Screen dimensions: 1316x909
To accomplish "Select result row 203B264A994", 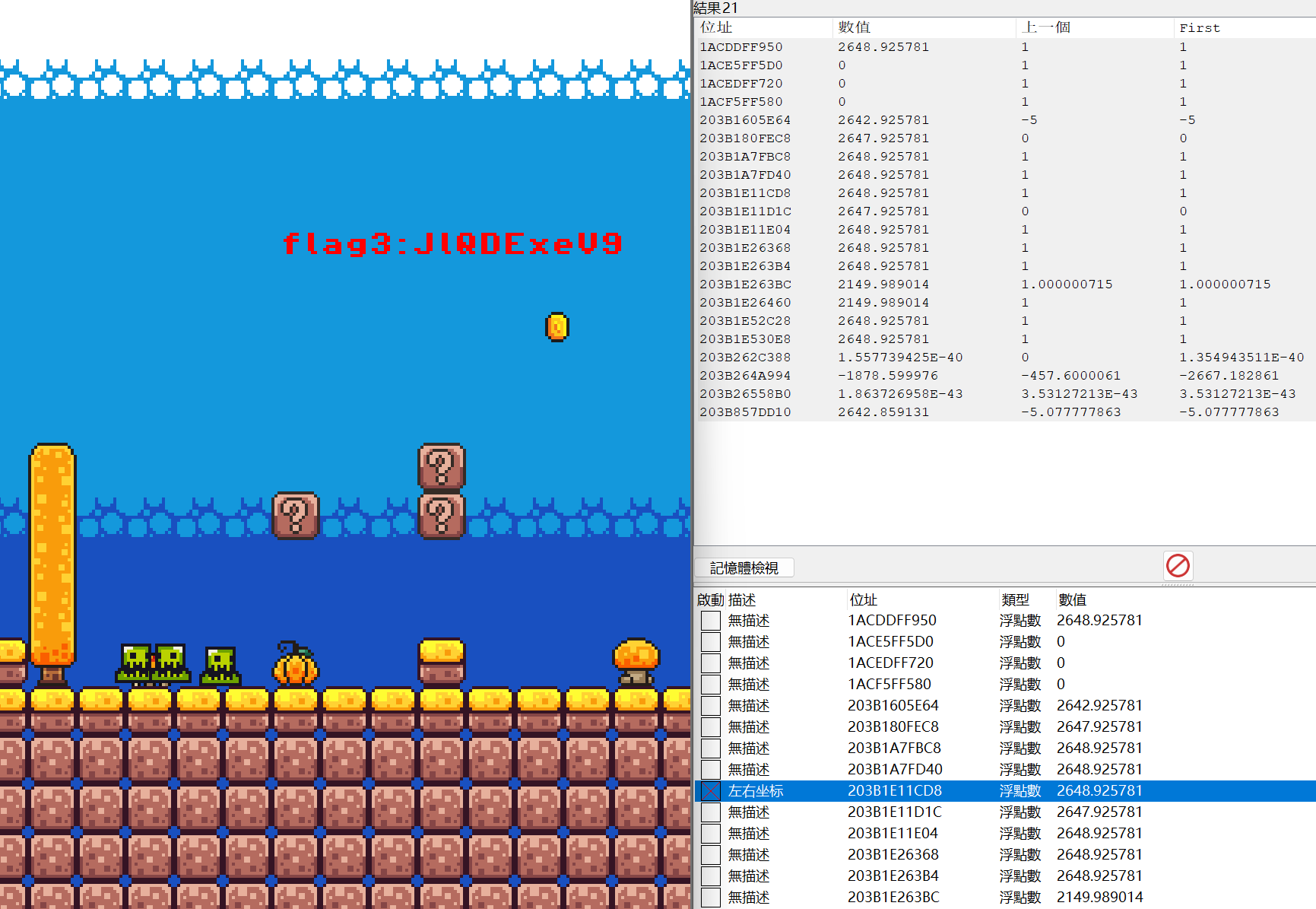I will (x=1005, y=376).
